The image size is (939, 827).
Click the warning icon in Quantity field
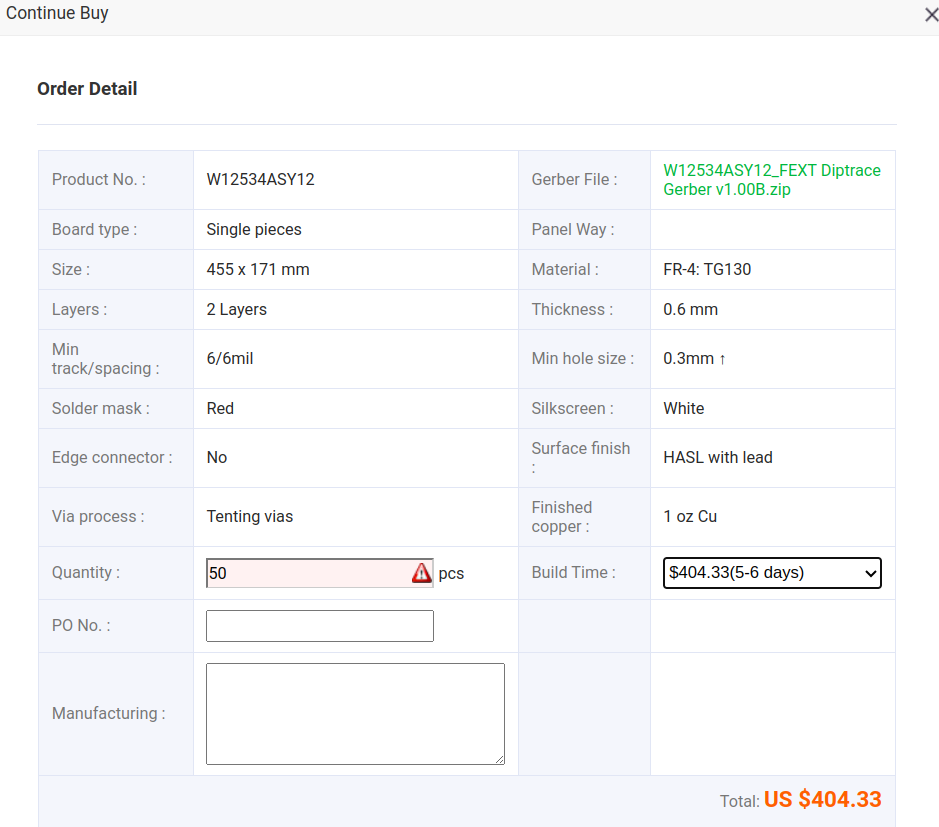pos(421,573)
